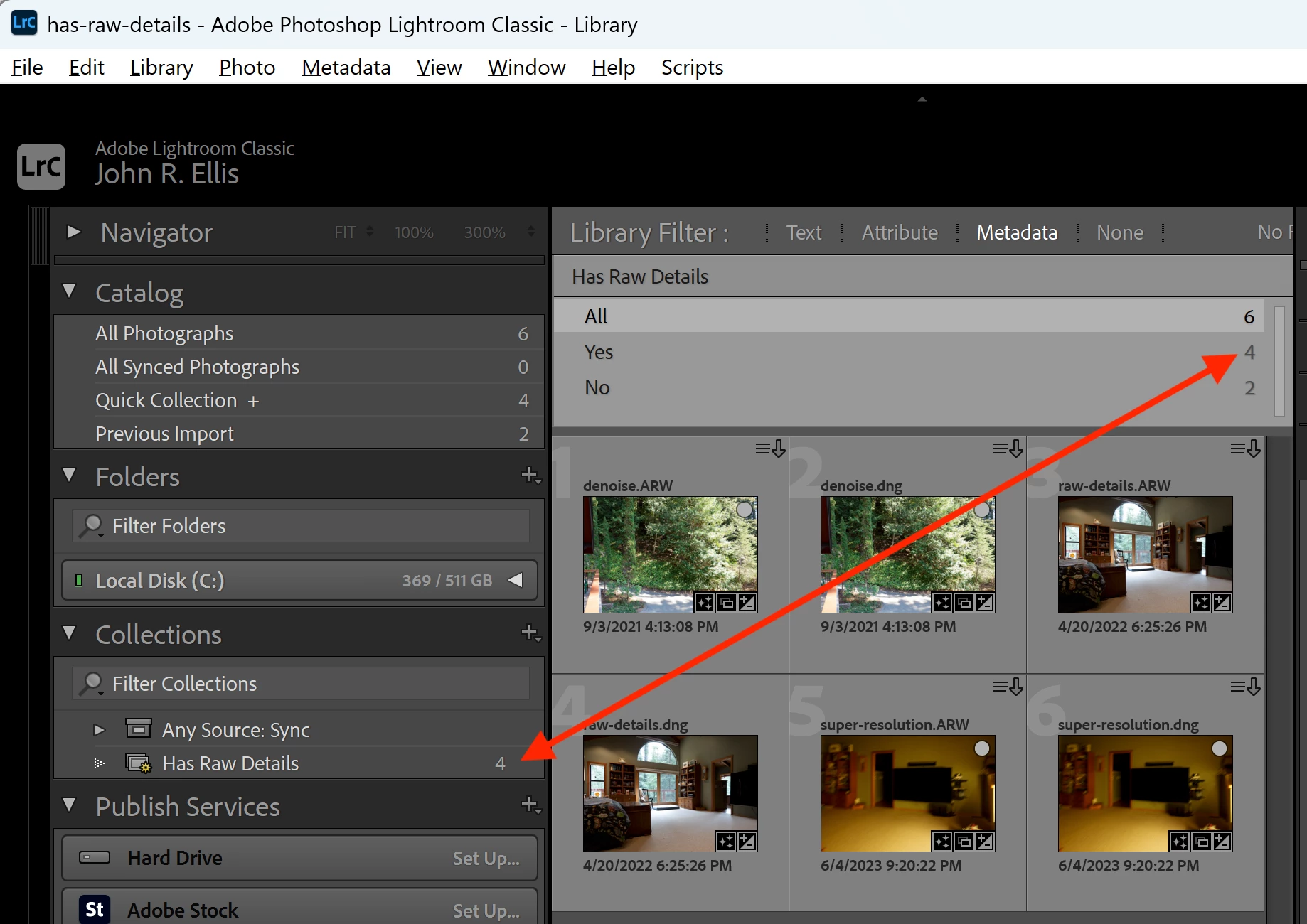Select the All row in filter column
Viewport: 1307px width, 924px height.
(910, 316)
